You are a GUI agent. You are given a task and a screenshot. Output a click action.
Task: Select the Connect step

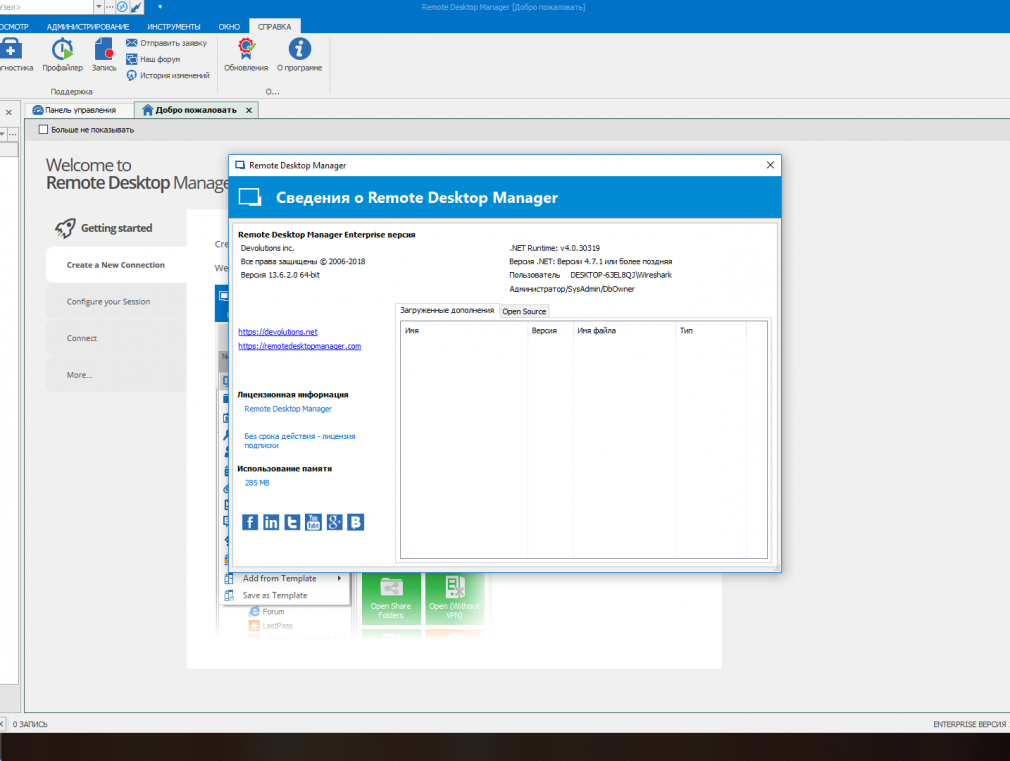pos(116,338)
